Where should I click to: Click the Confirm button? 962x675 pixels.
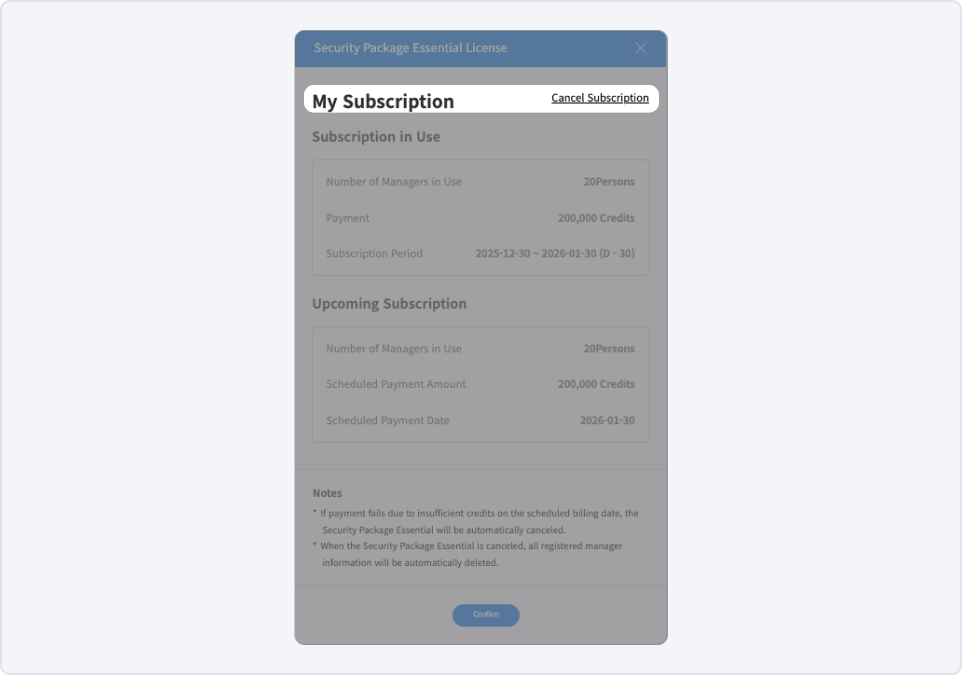(x=486, y=615)
